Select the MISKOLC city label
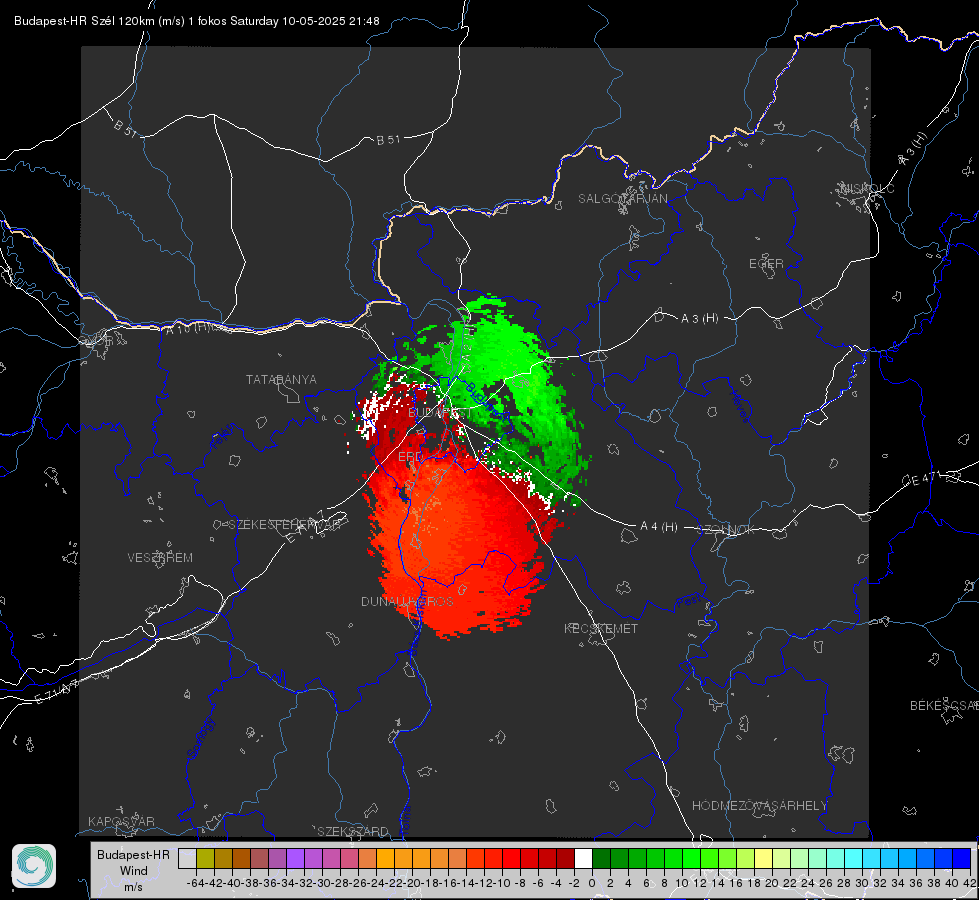Image resolution: width=979 pixels, height=900 pixels. tap(867, 188)
